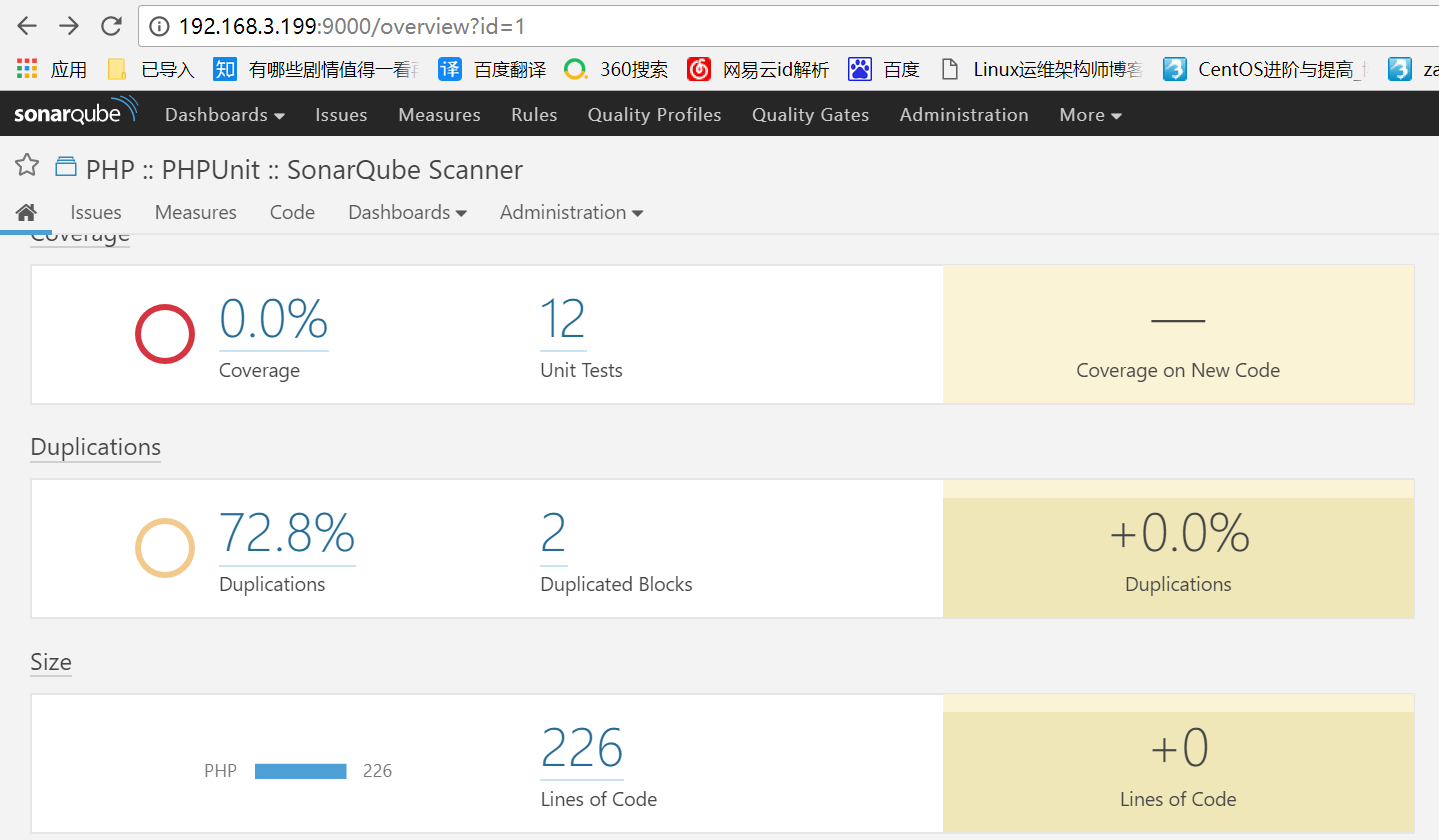Screen dimensions: 1439x840
Task: Star the project as favorite
Action: (26, 165)
